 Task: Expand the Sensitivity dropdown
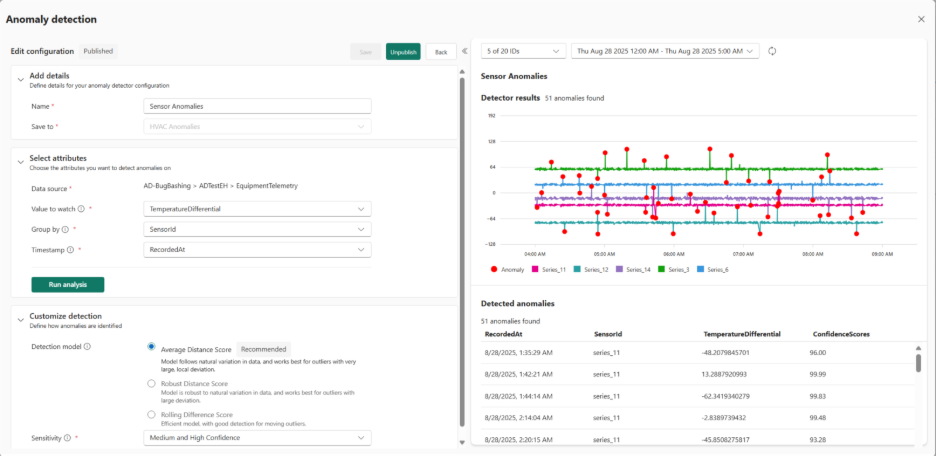pyautogui.click(x=257, y=437)
